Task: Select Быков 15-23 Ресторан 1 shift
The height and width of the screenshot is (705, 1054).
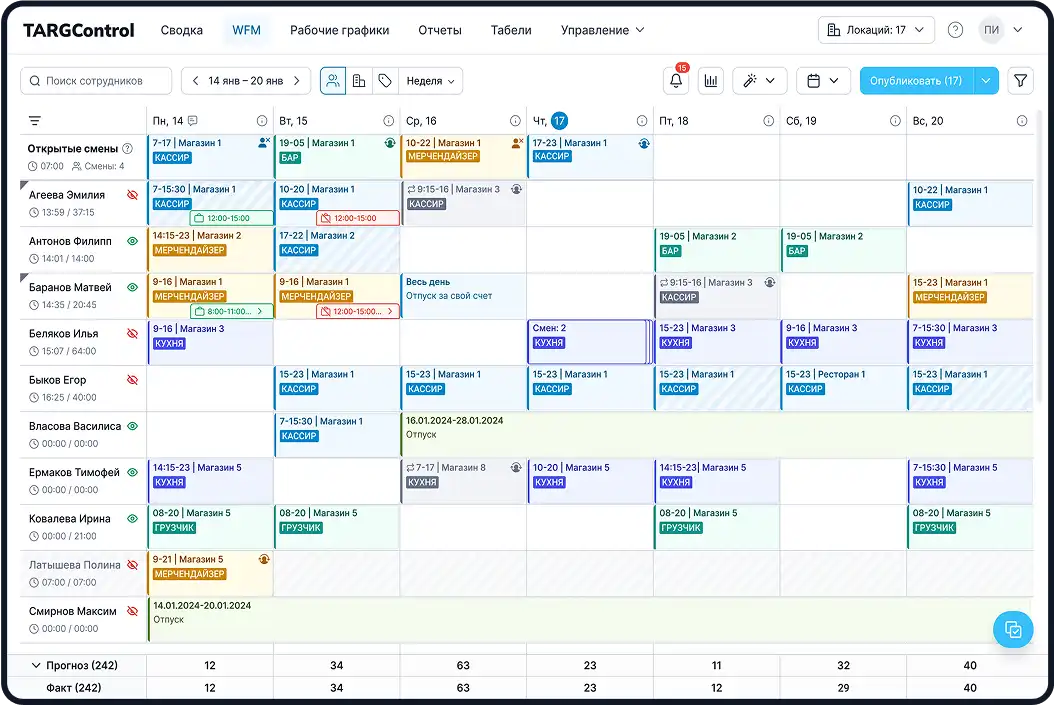Action: pyautogui.click(x=843, y=388)
